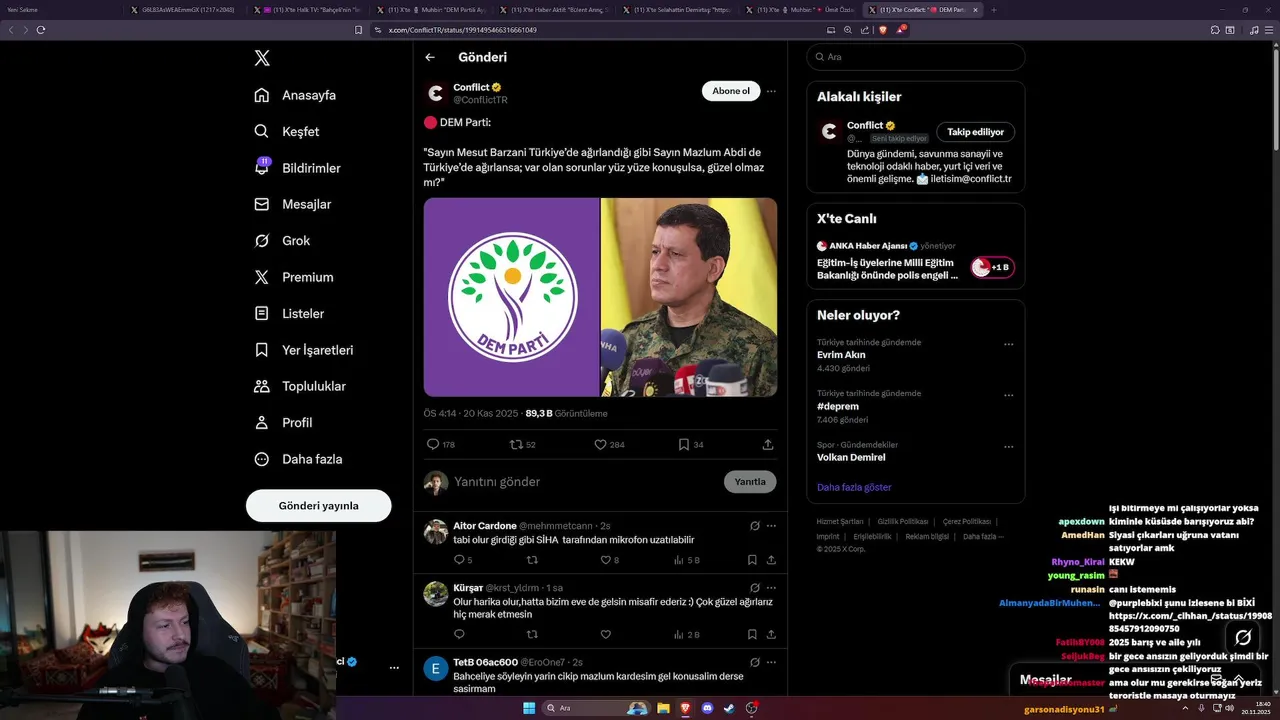This screenshot has height=720, width=1280.
Task: Click the Ara search field on X
Action: coord(915,57)
